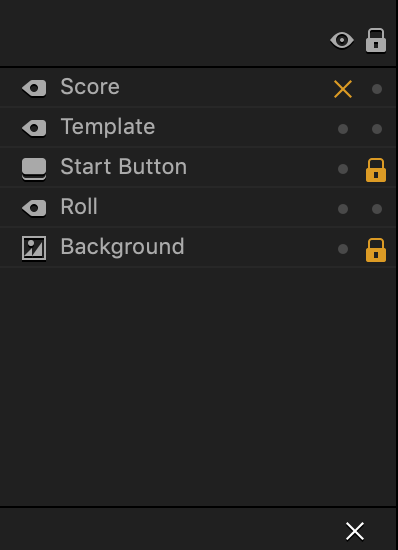This screenshot has width=398, height=550.
Task: Click the Background layer image icon
Action: point(34,248)
